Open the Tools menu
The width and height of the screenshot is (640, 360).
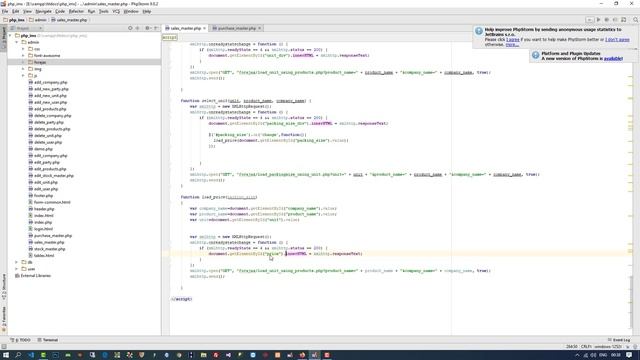click(x=104, y=11)
